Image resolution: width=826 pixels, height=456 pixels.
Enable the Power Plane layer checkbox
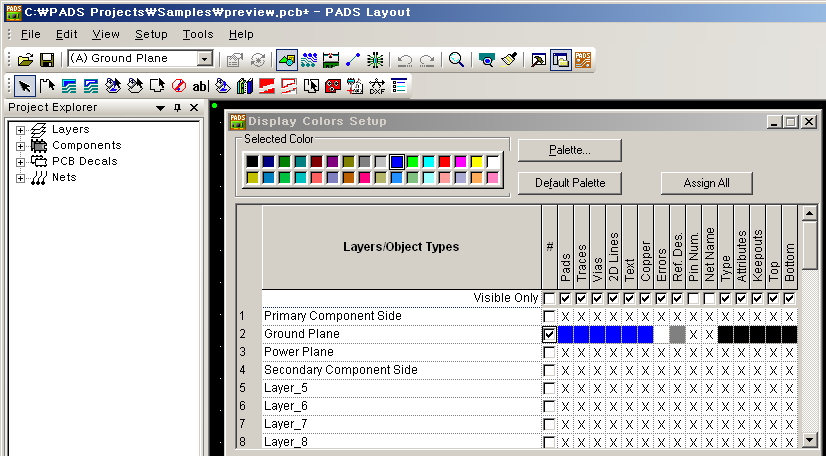pos(549,352)
